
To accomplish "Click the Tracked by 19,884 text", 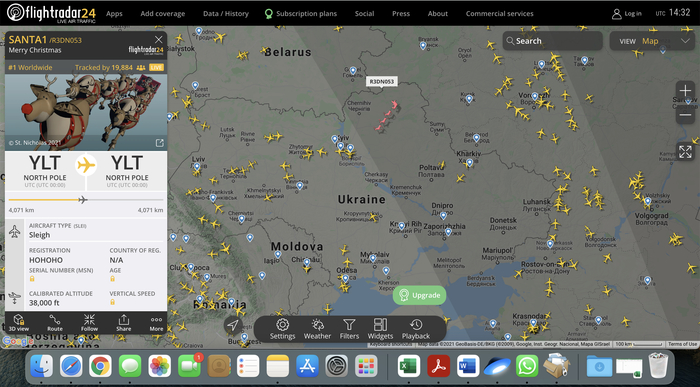I will [104, 67].
